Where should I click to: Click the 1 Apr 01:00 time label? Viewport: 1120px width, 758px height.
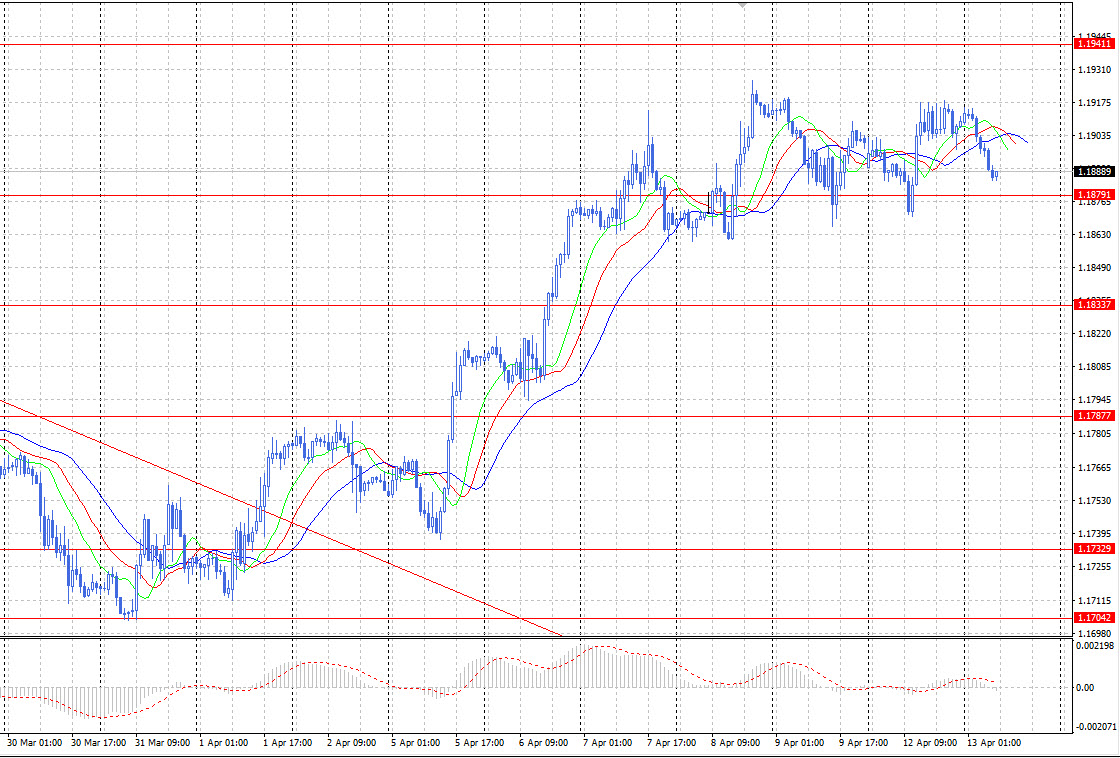coord(224,743)
